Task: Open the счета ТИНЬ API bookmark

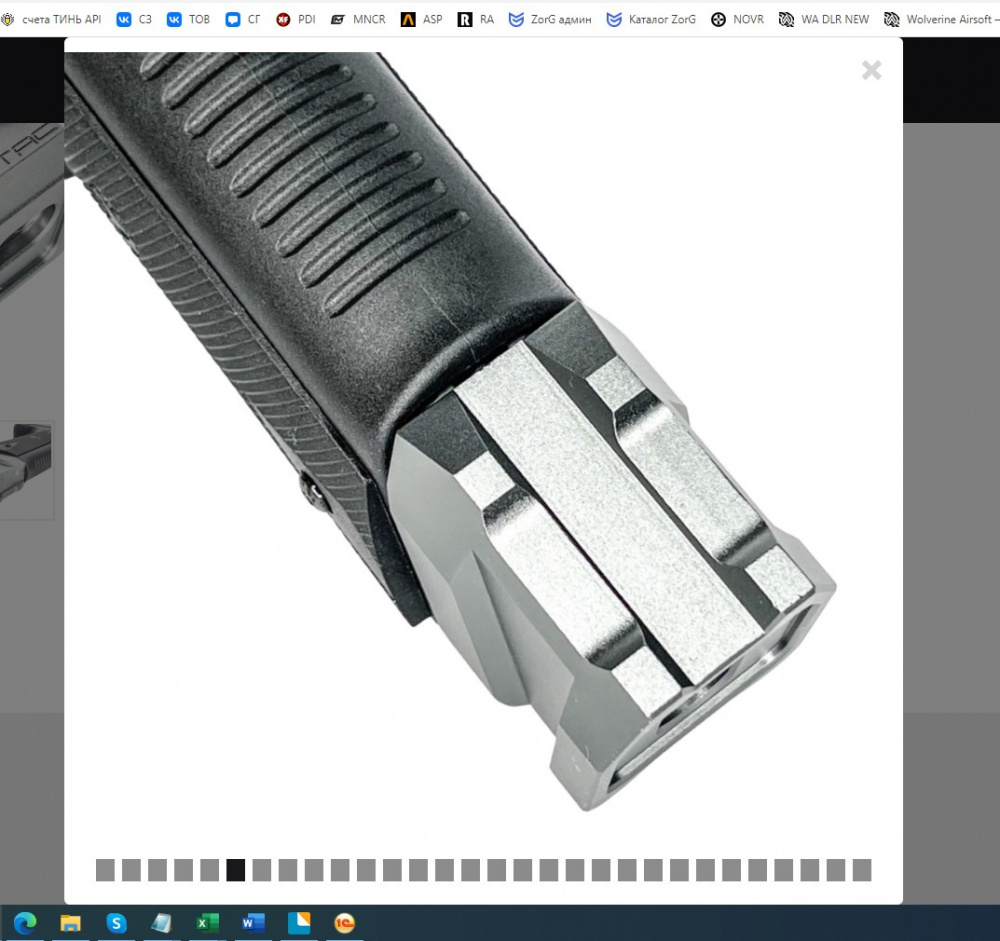Action: pyautogui.click(x=52, y=19)
